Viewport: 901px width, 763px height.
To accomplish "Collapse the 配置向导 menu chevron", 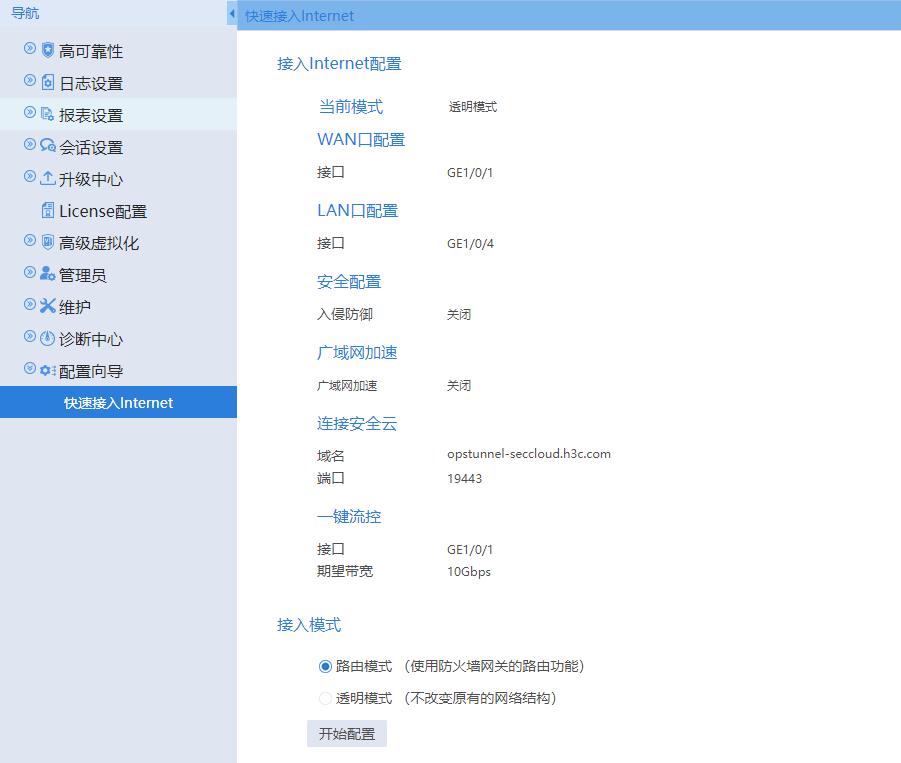I will (30, 368).
